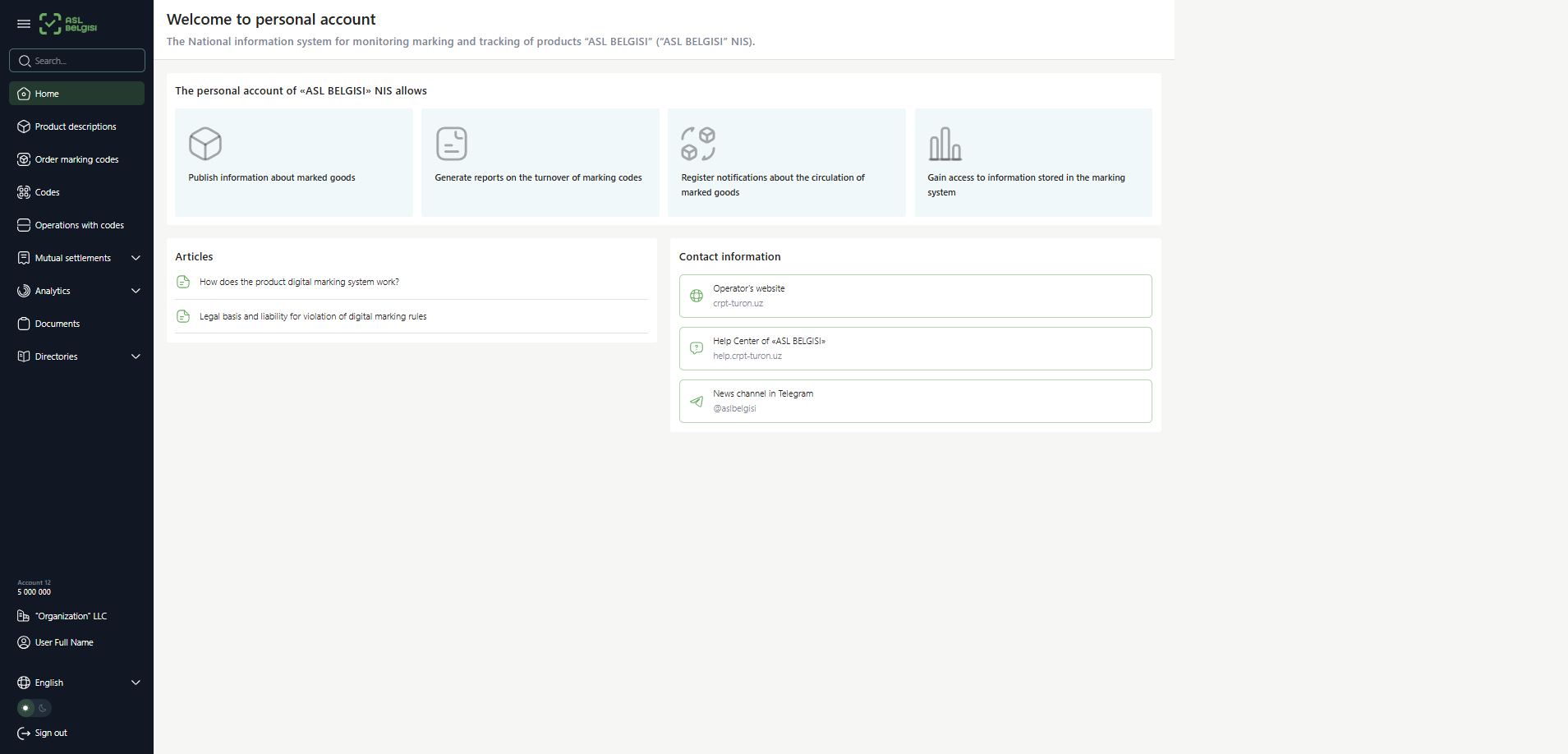
Task: Open Order marking codes section
Action: tap(77, 159)
